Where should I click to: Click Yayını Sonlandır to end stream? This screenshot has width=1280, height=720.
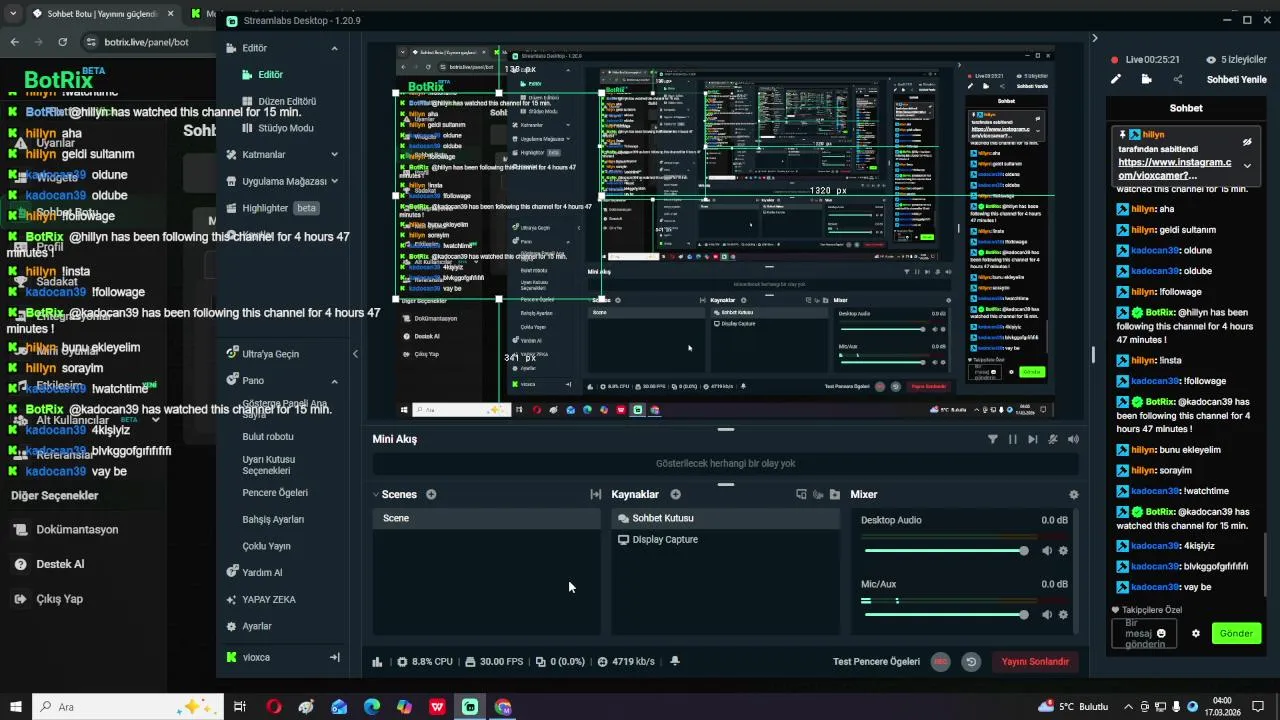pos(1035,661)
